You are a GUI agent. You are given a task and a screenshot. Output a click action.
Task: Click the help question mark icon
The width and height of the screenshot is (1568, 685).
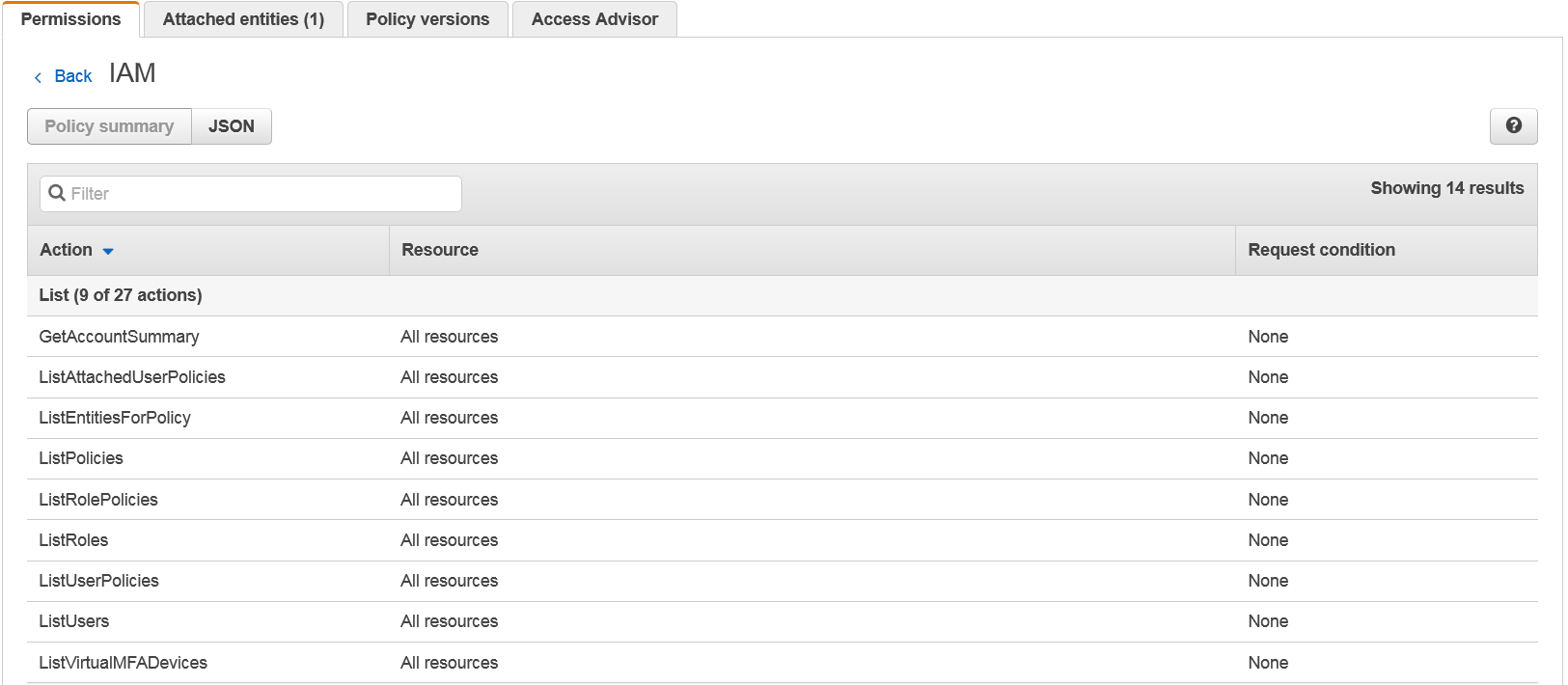(x=1513, y=125)
